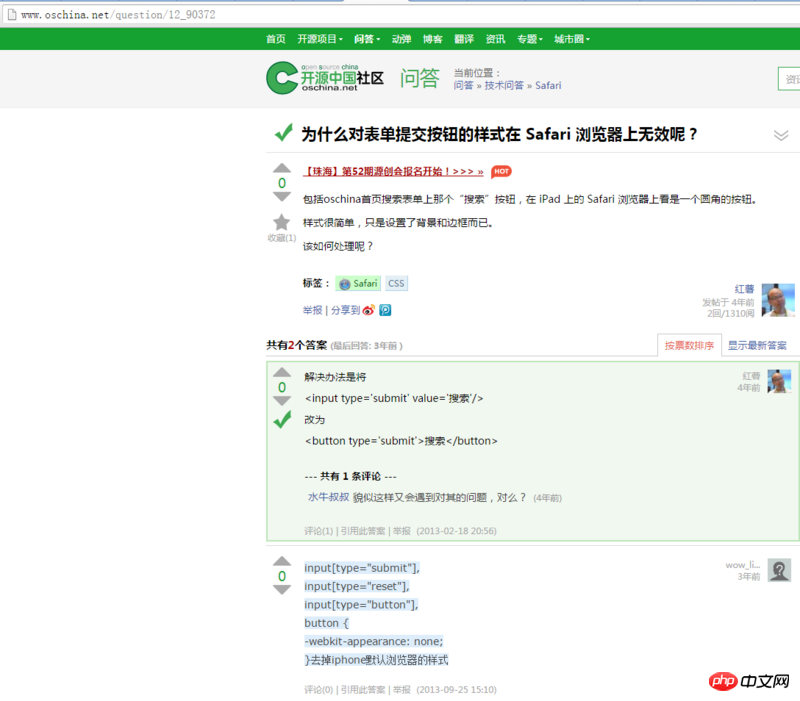Click the 技术问答 breadcrumb link
This screenshot has width=800, height=701.
pos(504,85)
